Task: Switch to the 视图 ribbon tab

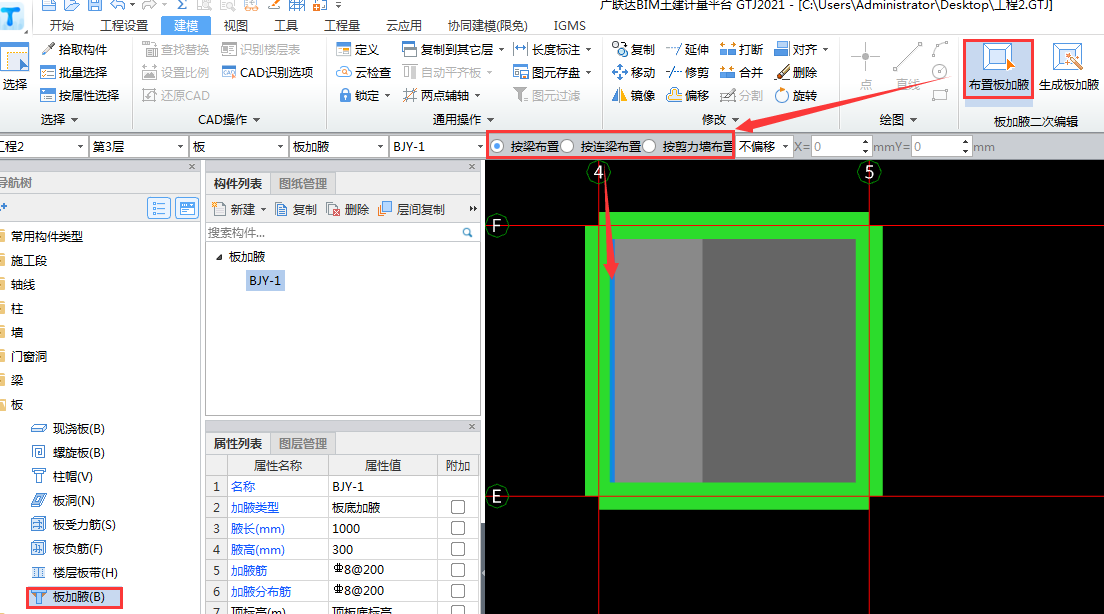Action: pyautogui.click(x=235, y=25)
